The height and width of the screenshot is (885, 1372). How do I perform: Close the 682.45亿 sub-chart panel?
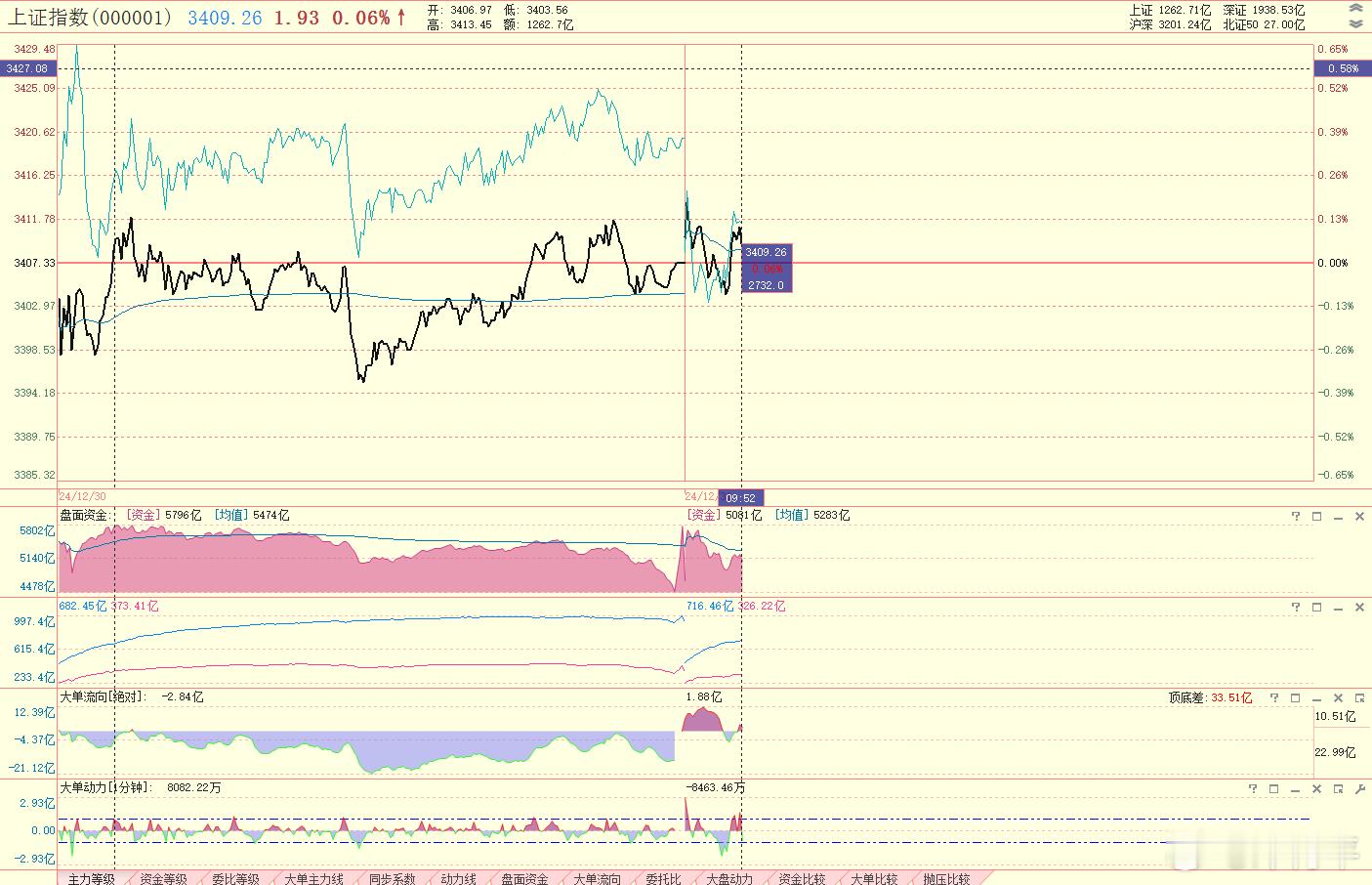point(1359,607)
